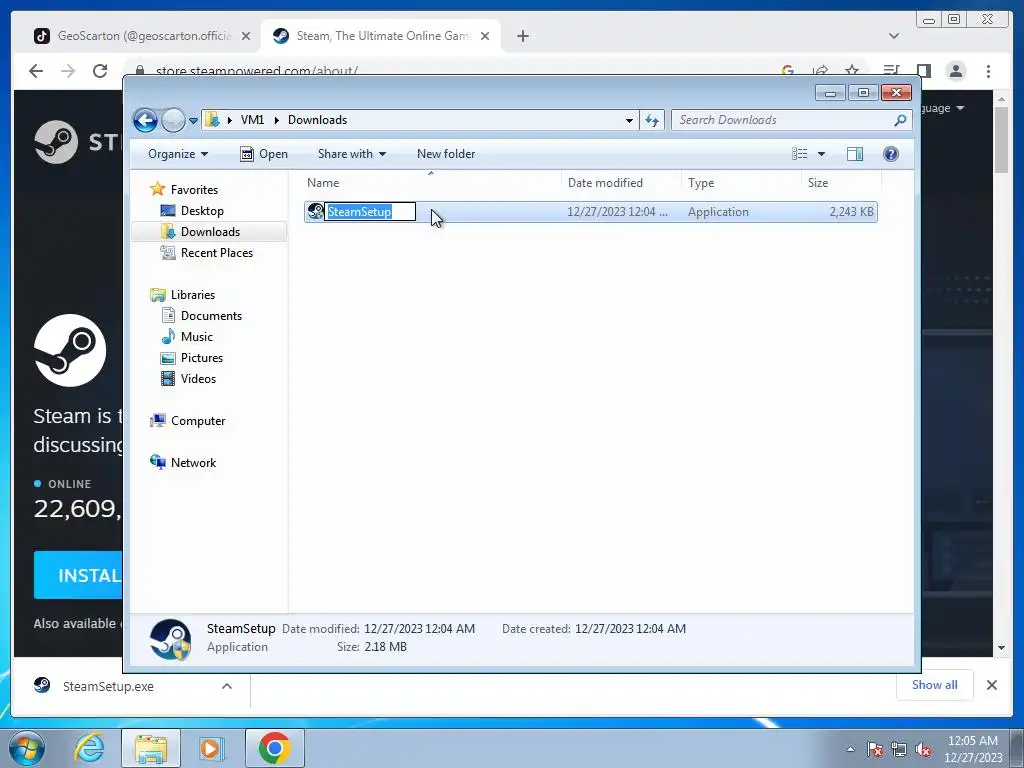This screenshot has height=768, width=1024.
Task: Create a New folder
Action: [446, 154]
